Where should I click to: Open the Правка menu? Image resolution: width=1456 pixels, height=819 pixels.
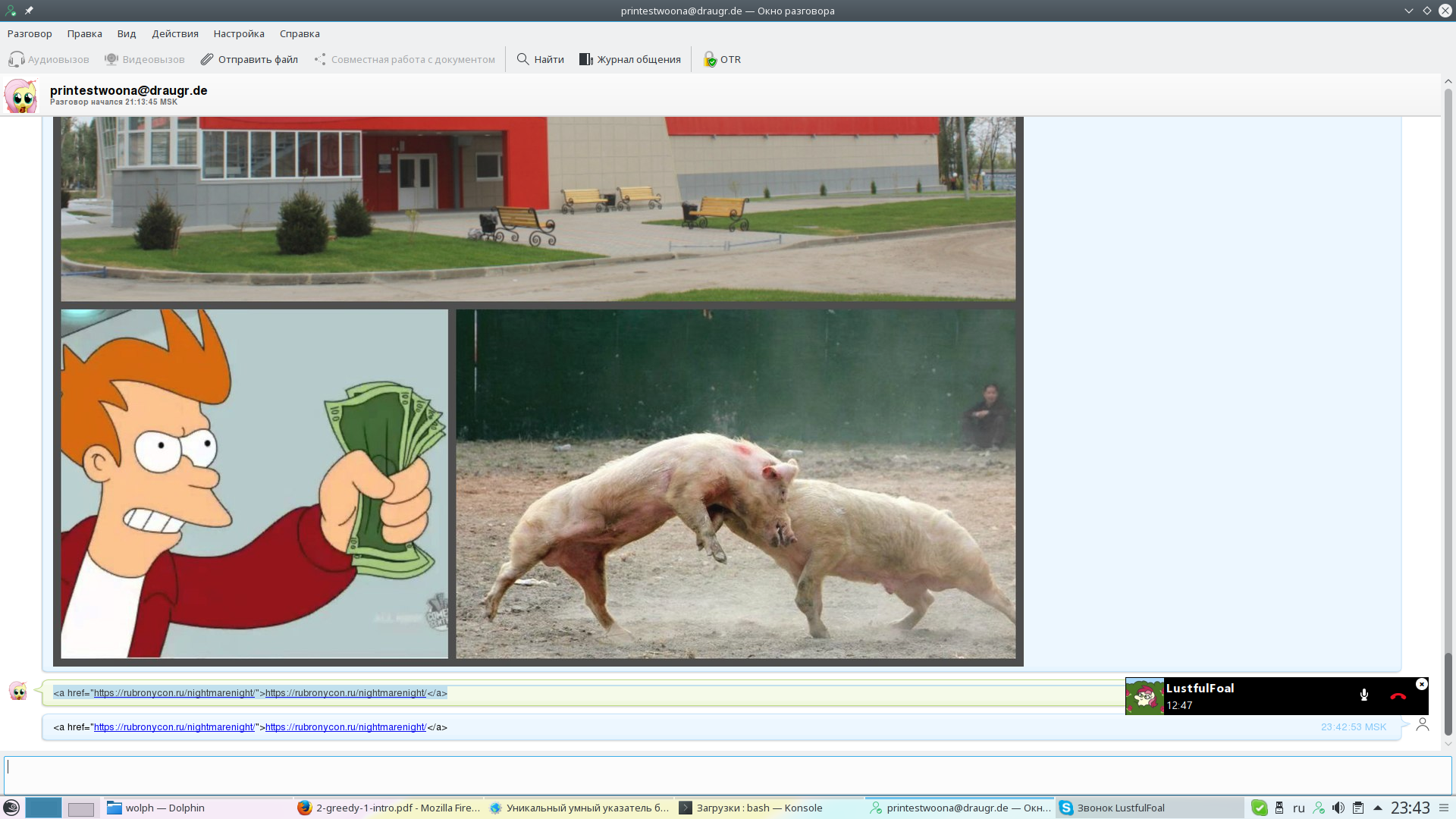coord(84,33)
